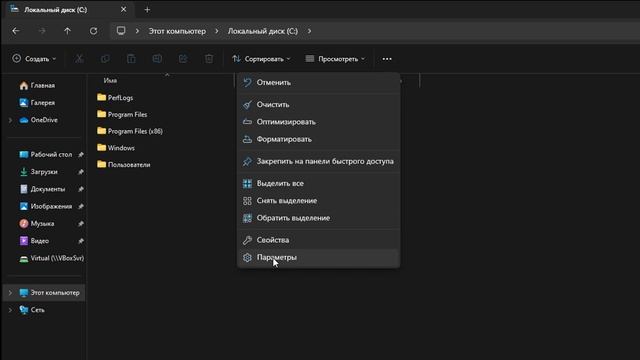Viewport: 640px width, 360px height.
Task: Close the Локальный диск (C:) tab
Action: pos(123,9)
